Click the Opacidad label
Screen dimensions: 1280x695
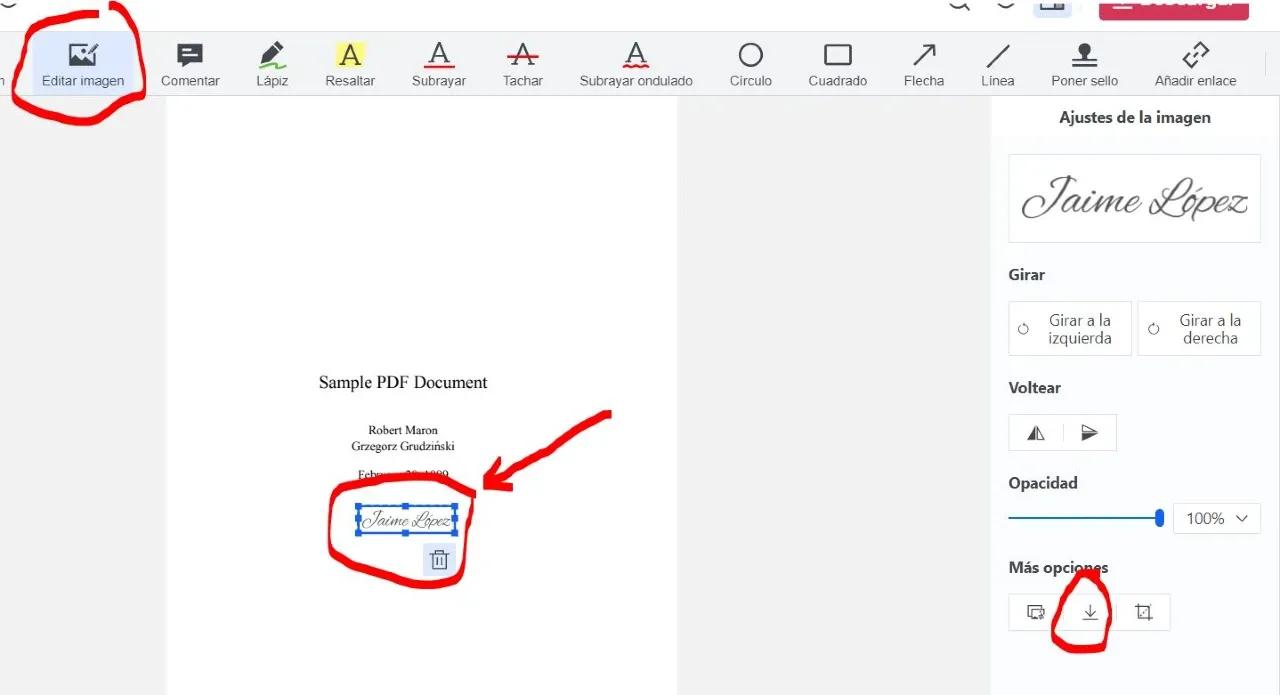pos(1043,483)
